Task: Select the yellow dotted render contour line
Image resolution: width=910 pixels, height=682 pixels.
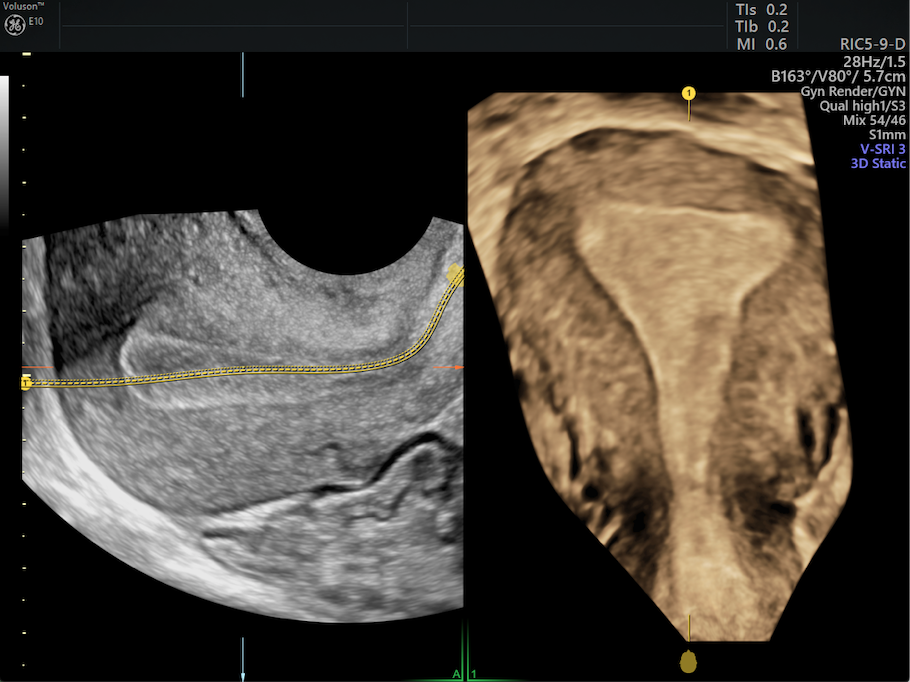Action: (x=250, y=371)
